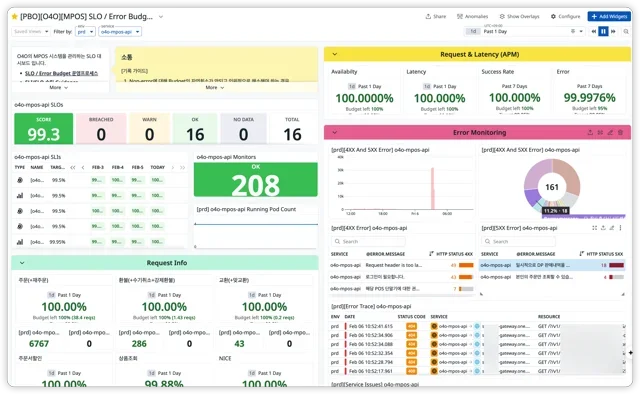Collapse the Request & Latency (APM) group
640x394 pixels.
[x=335, y=54]
